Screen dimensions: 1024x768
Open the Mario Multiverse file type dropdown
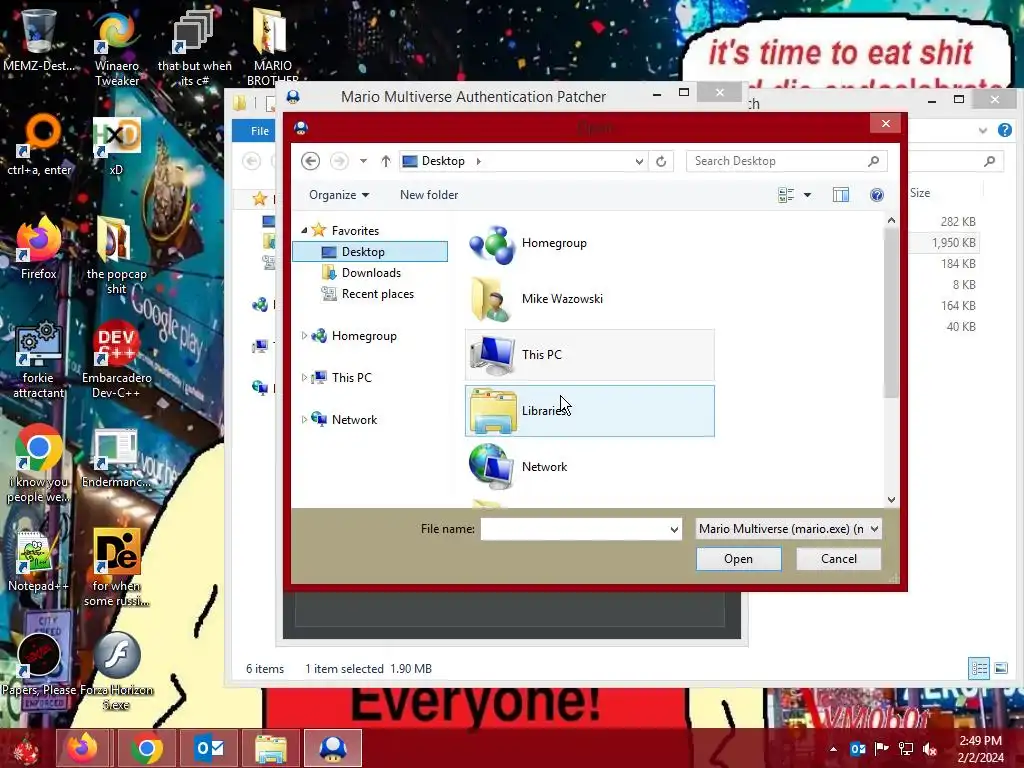(788, 529)
